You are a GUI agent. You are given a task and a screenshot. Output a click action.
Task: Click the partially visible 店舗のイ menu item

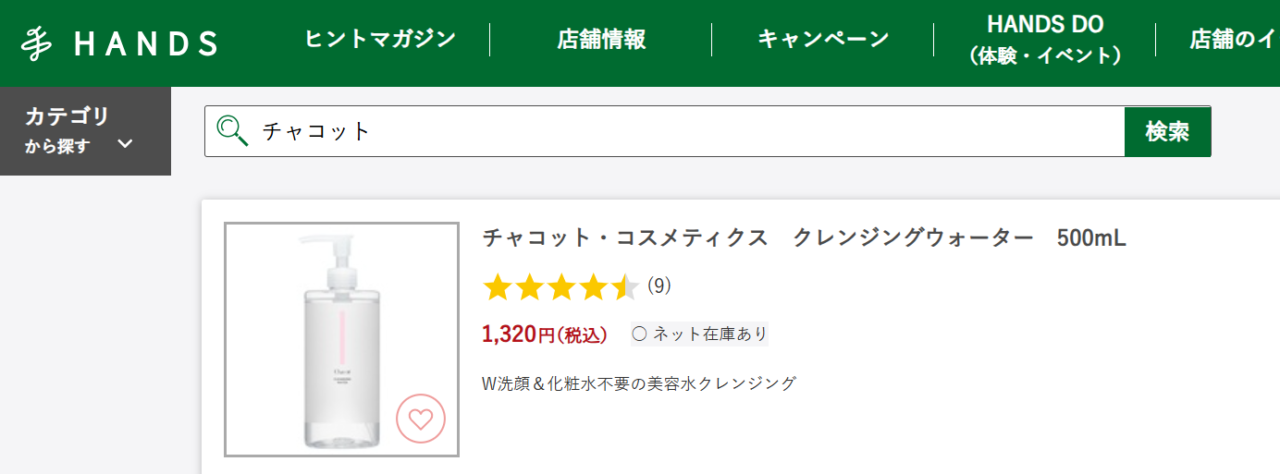1234,39
